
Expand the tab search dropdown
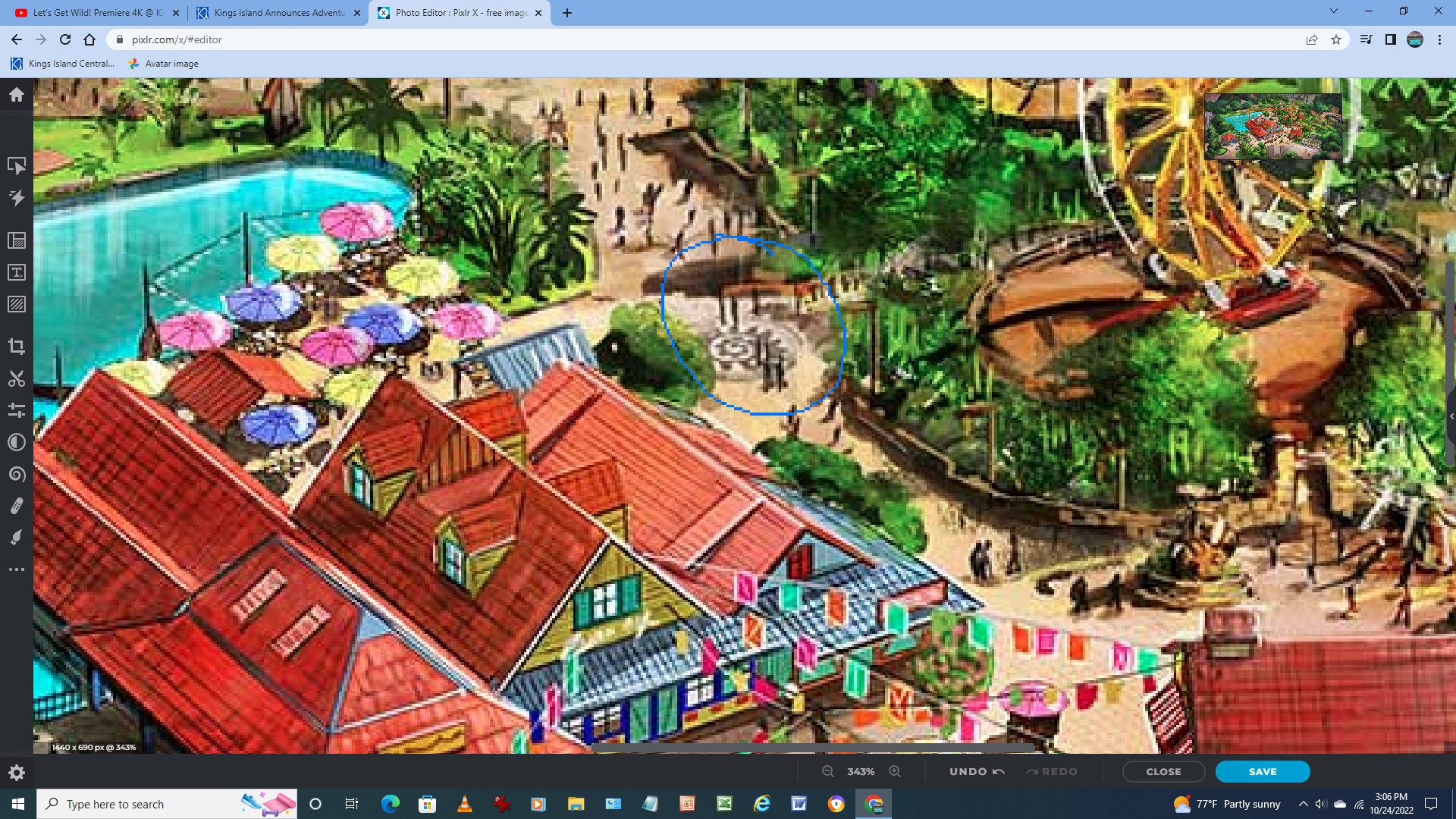coord(1334,11)
